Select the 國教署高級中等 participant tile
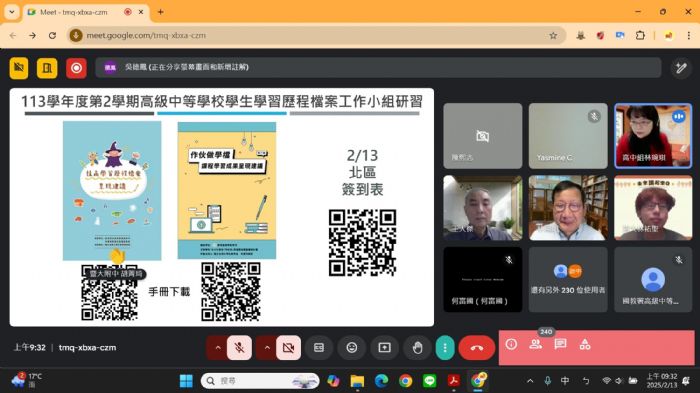The width and height of the screenshot is (700, 393). pyautogui.click(x=653, y=280)
